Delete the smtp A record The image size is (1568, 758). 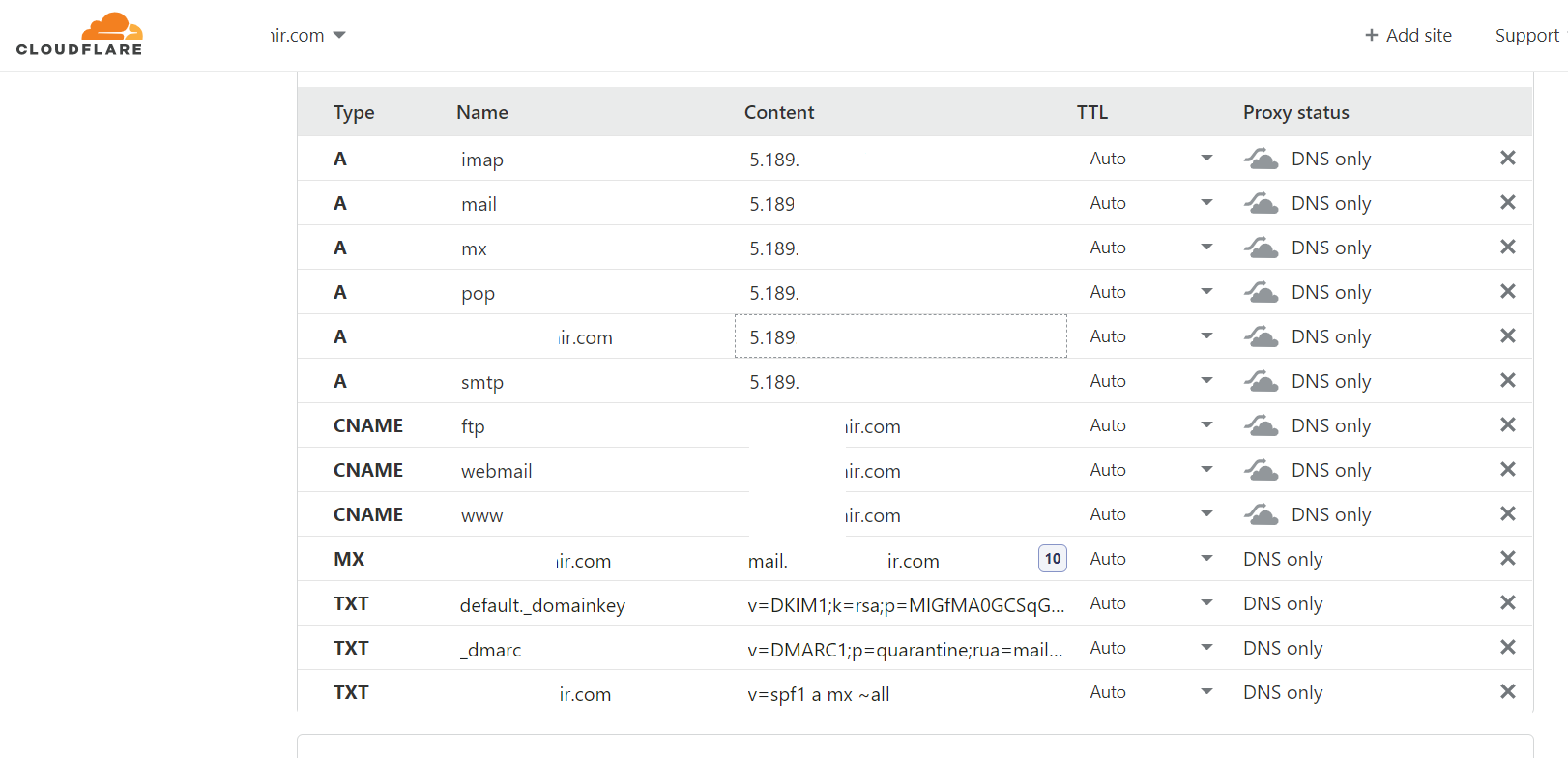(x=1507, y=381)
